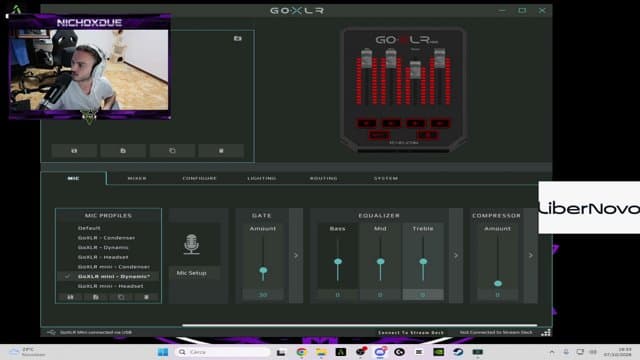Screen dimensions: 640x360
Task: Click the "GoXLR Mini connected via USB" status text
Action: [96, 332]
